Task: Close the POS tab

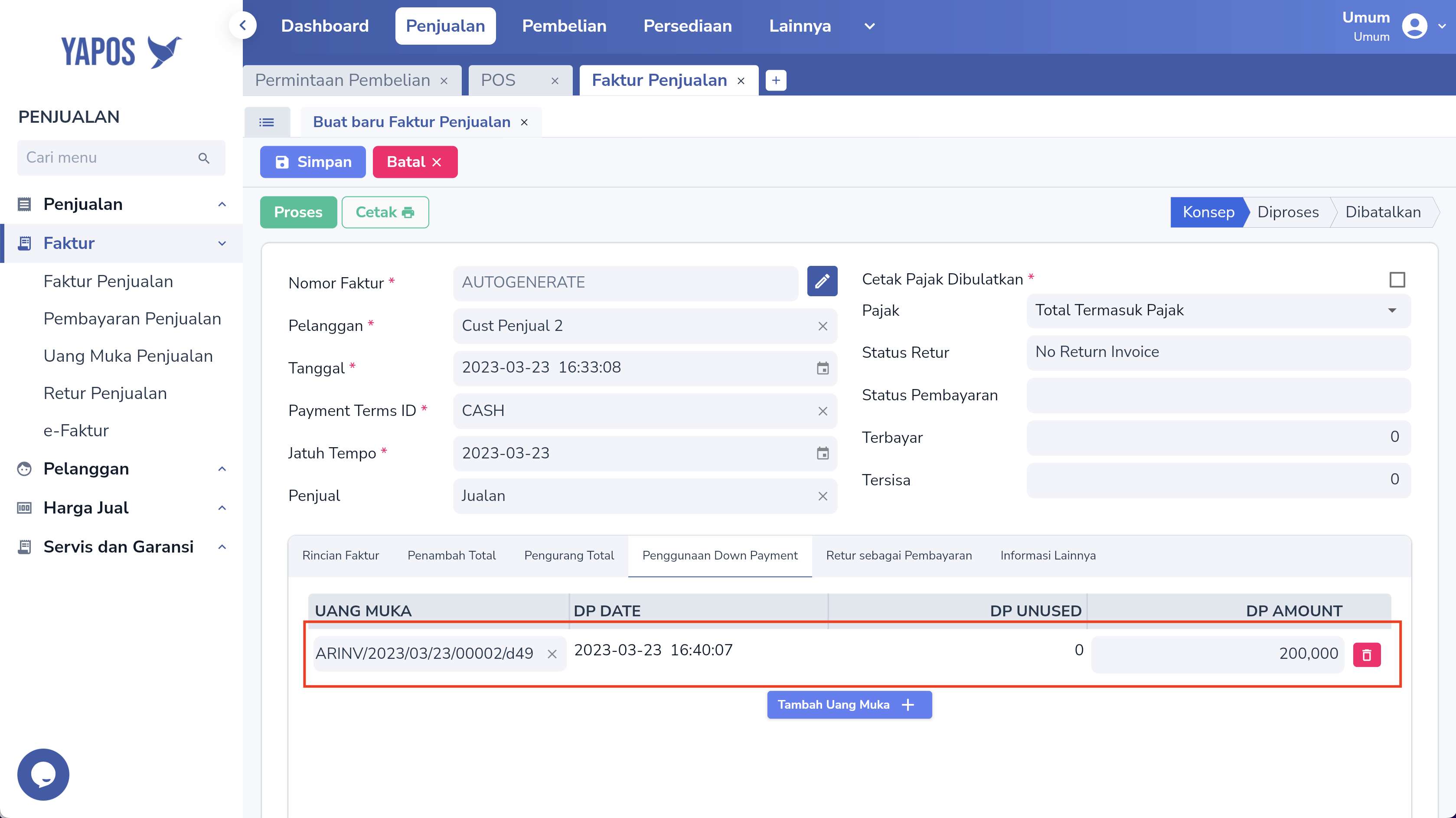Action: [555, 81]
